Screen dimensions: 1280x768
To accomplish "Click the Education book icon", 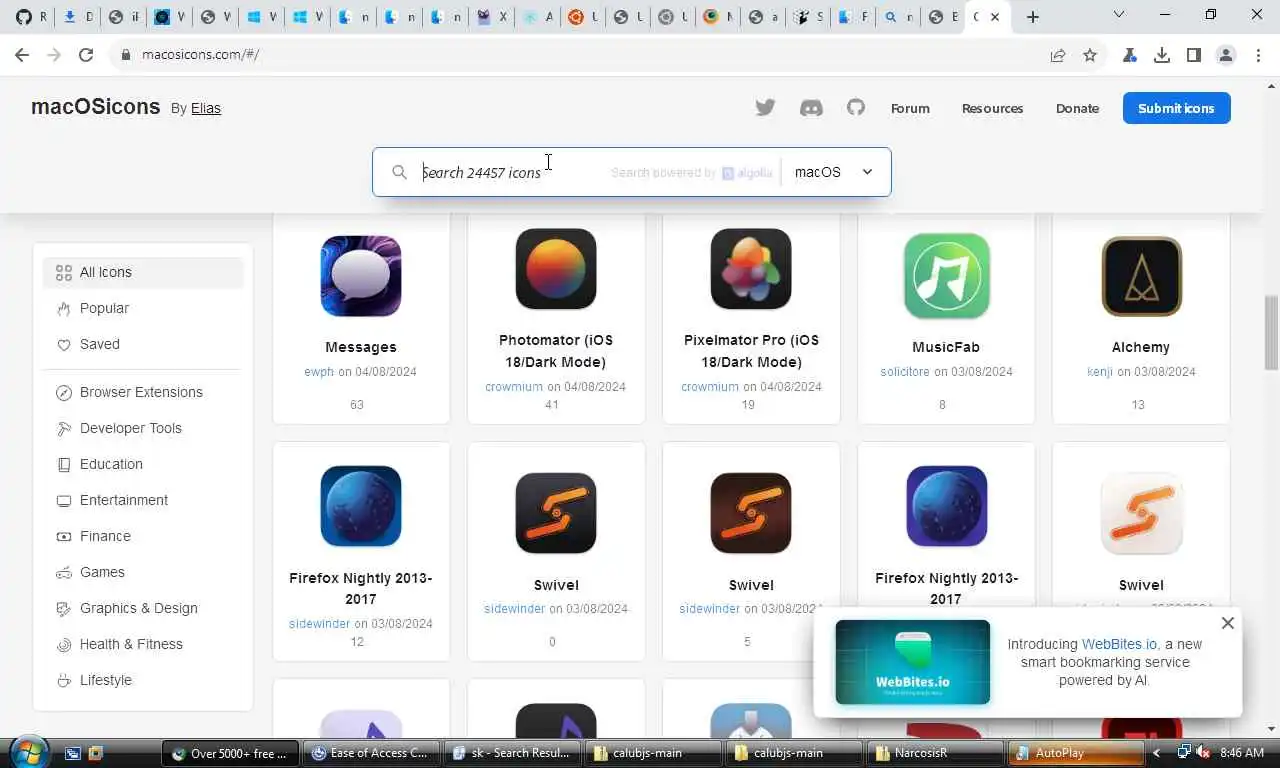I will pos(64,464).
